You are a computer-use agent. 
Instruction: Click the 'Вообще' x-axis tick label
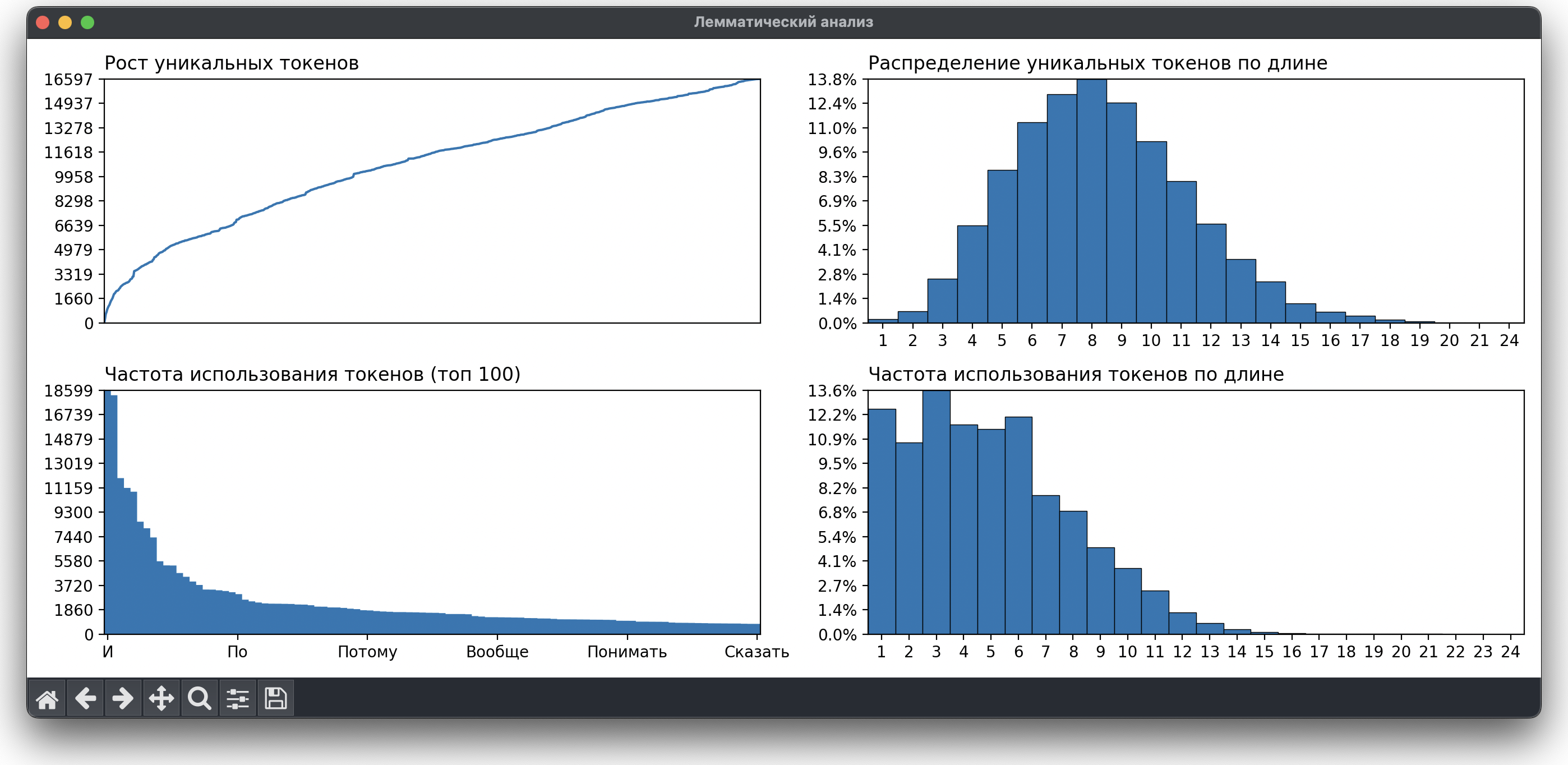497,652
